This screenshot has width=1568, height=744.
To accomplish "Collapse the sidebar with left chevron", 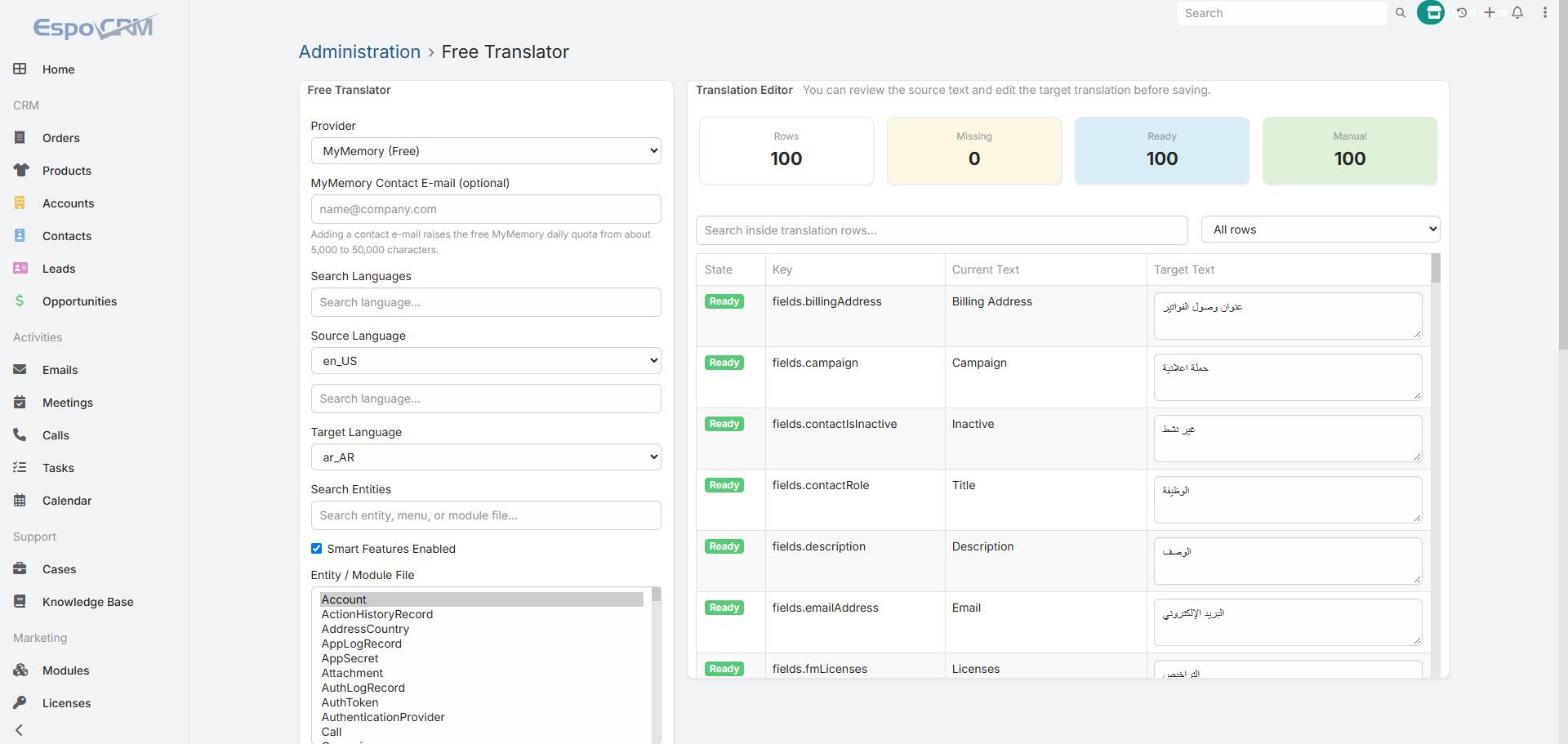I will pyautogui.click(x=19, y=730).
